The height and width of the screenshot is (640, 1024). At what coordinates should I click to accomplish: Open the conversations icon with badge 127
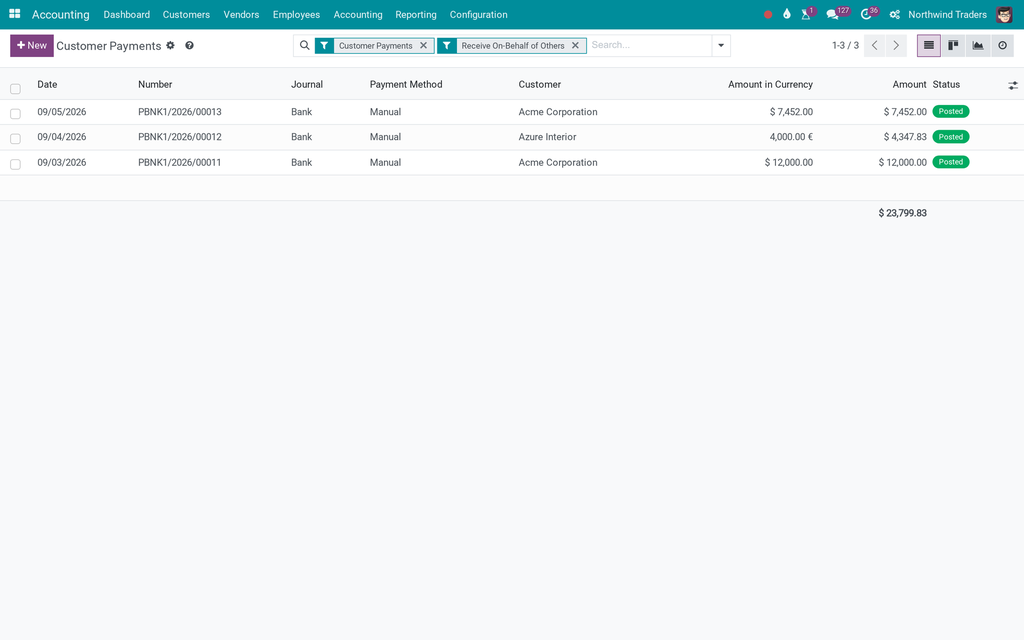[x=833, y=14]
